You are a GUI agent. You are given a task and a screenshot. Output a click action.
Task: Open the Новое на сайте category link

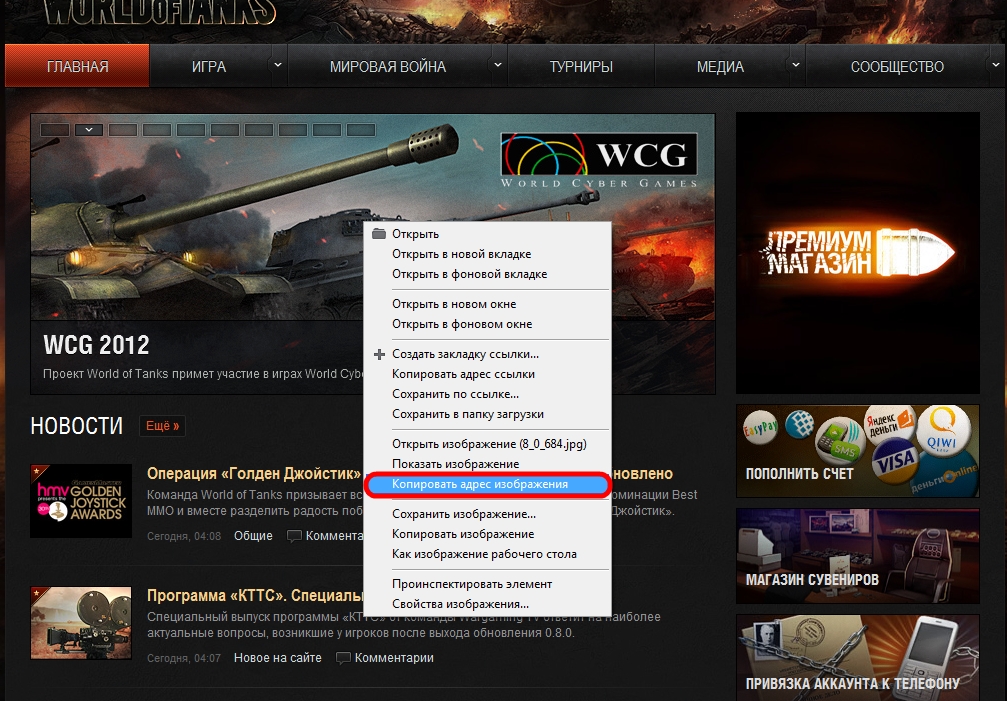[x=277, y=657]
